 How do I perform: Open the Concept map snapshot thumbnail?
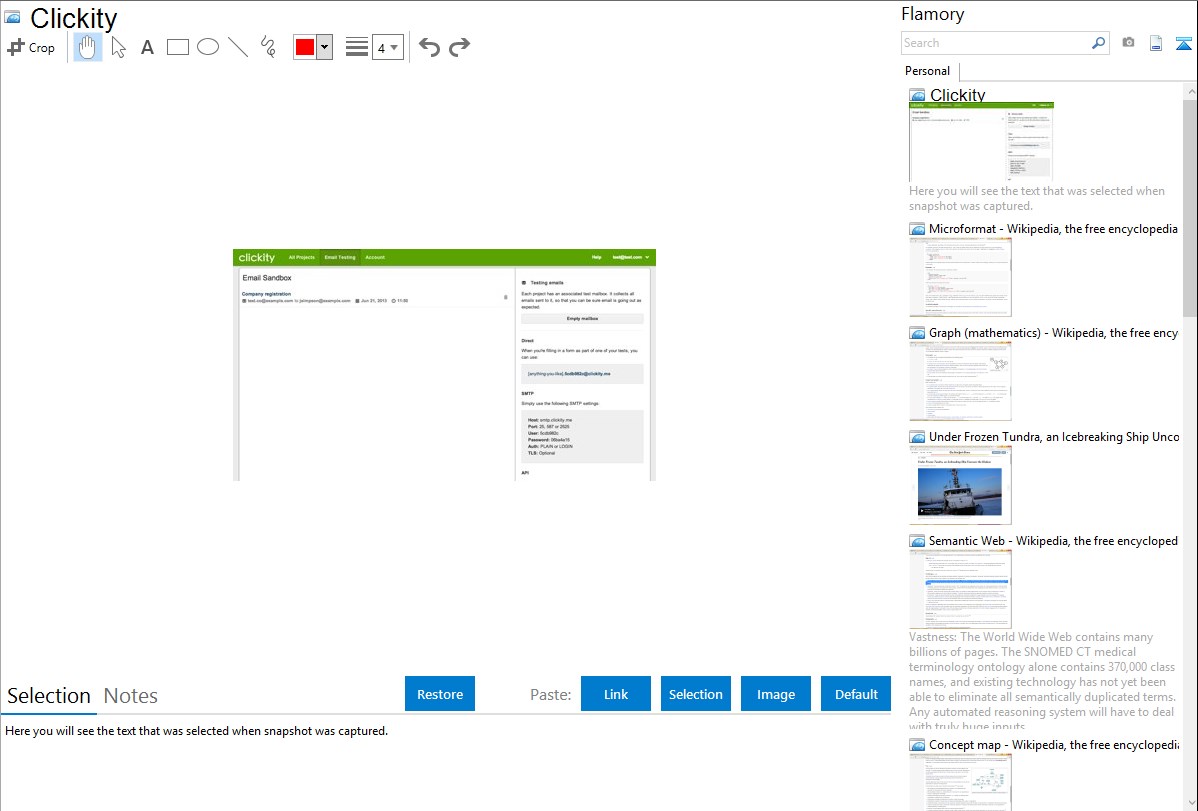960,782
